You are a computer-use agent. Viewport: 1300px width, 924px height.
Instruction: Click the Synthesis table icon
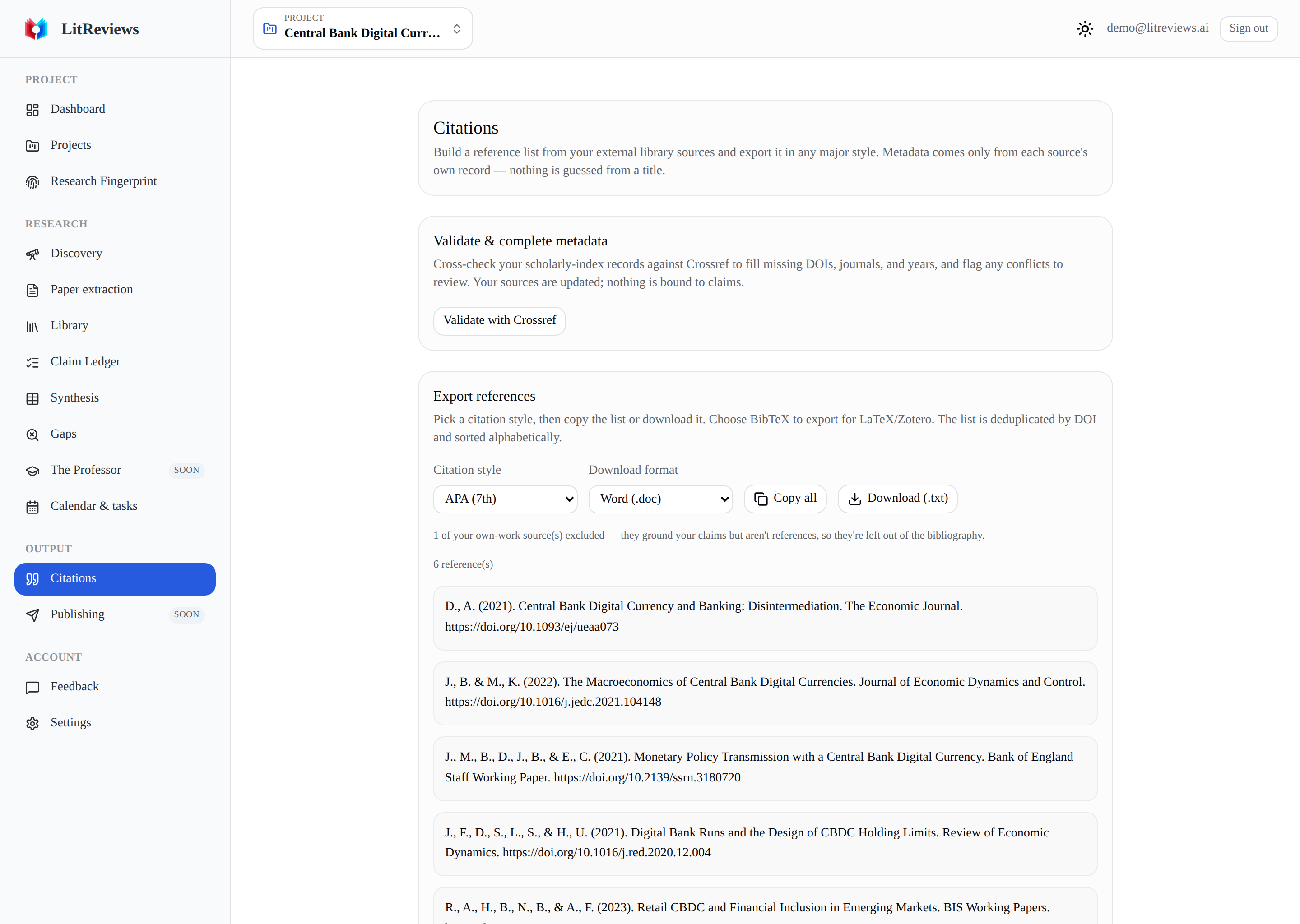click(x=32, y=399)
